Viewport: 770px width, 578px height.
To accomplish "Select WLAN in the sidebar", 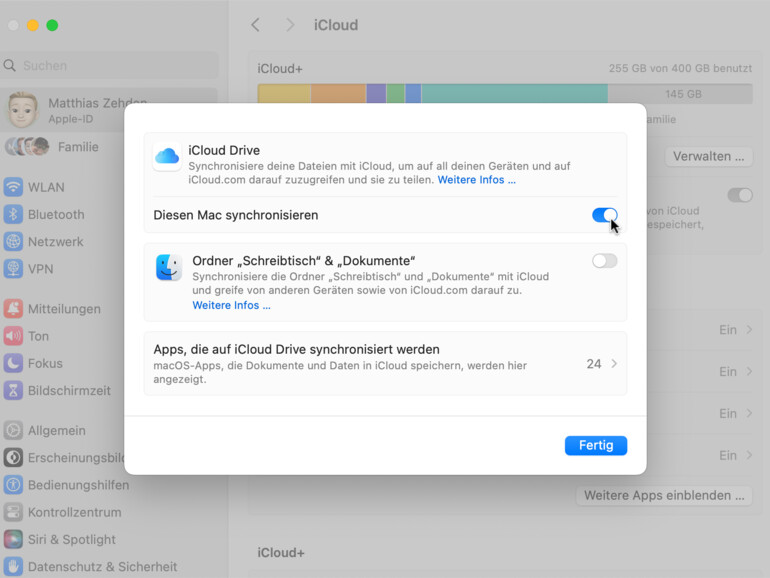I will pos(46,187).
